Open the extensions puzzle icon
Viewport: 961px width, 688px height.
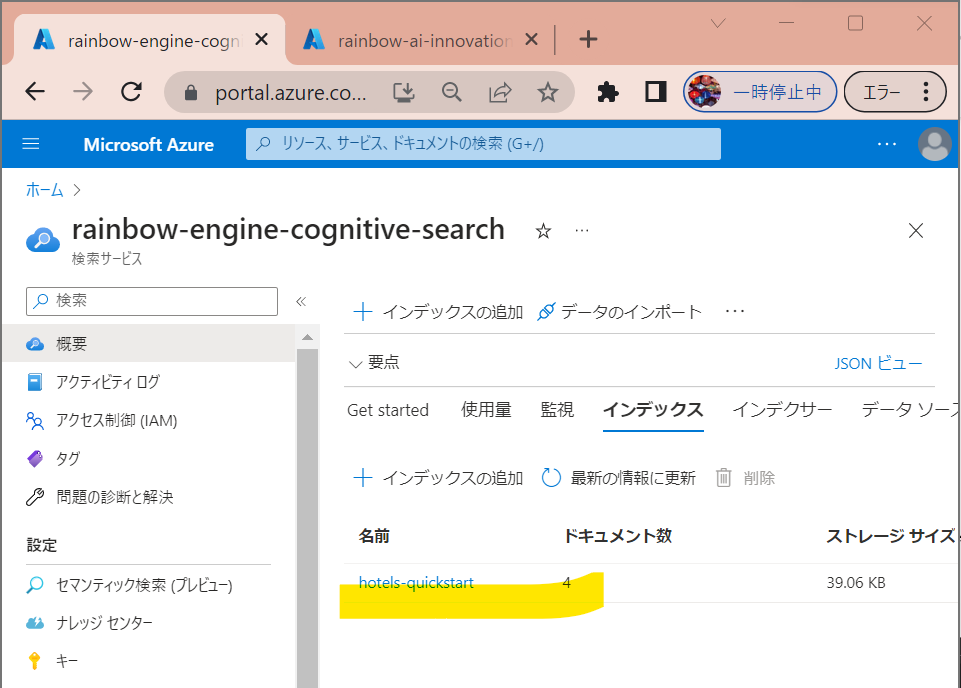[x=607, y=93]
